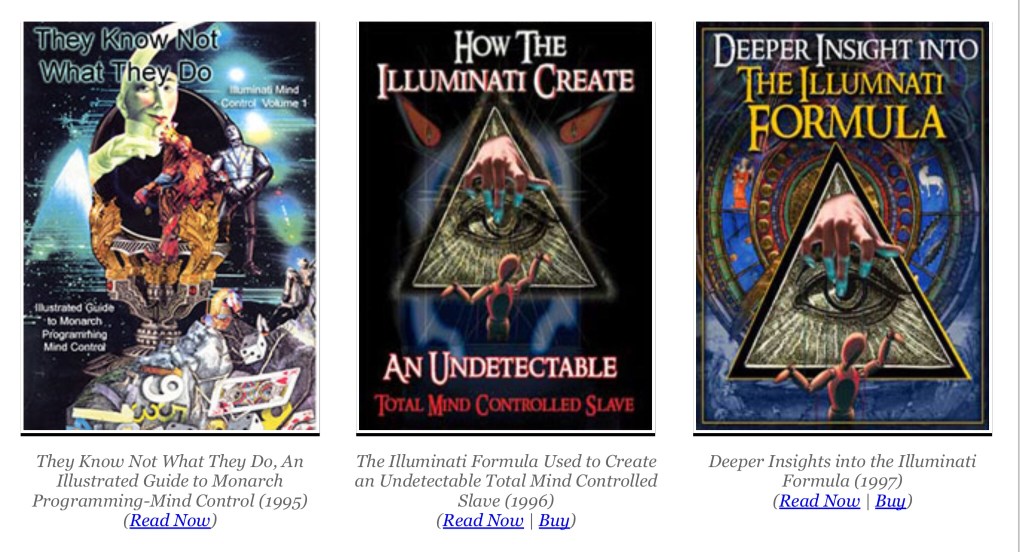The image size is (1024, 552).
Task: Click An Undetectable text on middle cover
Action: [x=500, y=368]
